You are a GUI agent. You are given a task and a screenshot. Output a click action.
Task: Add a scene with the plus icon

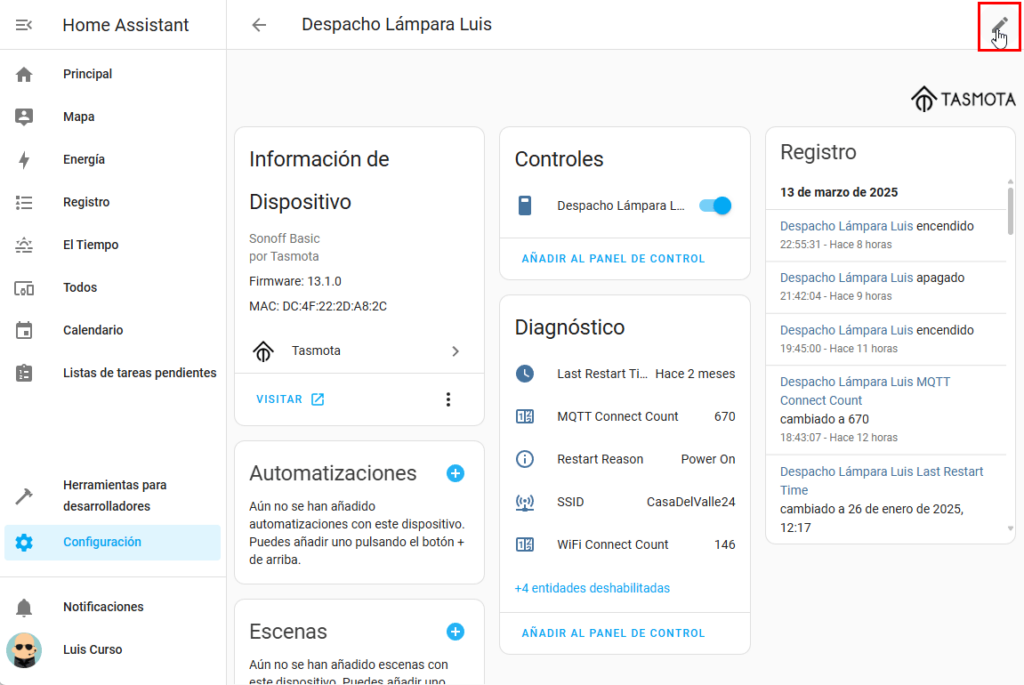(x=455, y=631)
